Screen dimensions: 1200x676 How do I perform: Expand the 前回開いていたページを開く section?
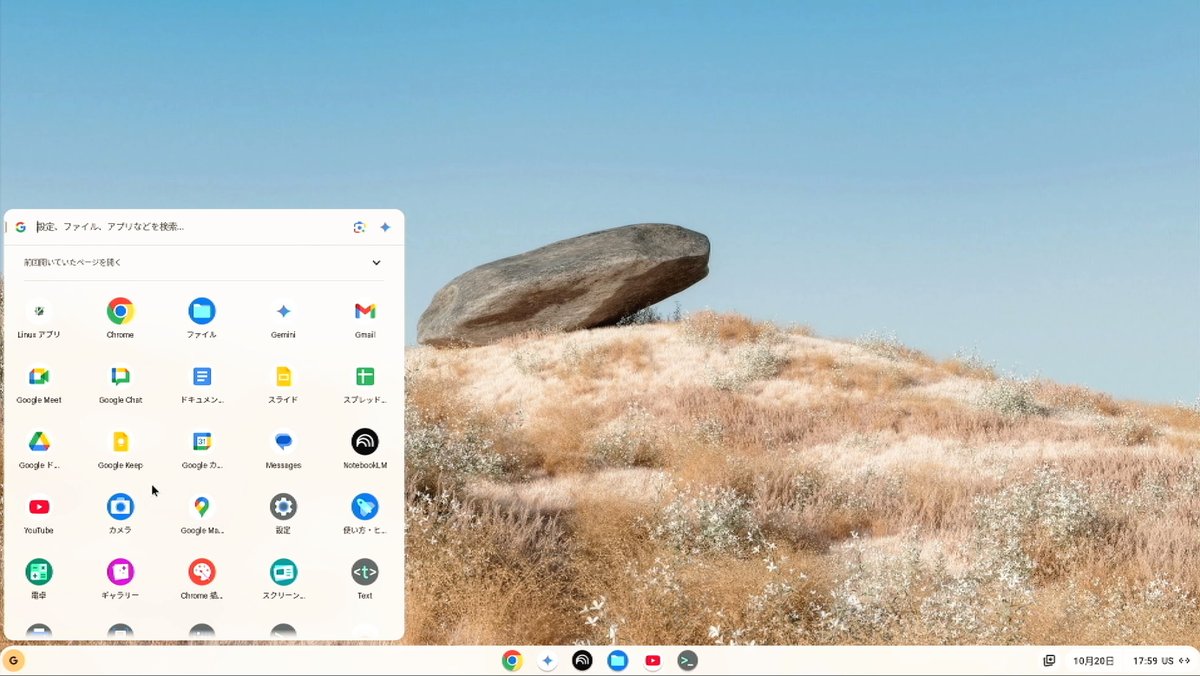(x=377, y=262)
